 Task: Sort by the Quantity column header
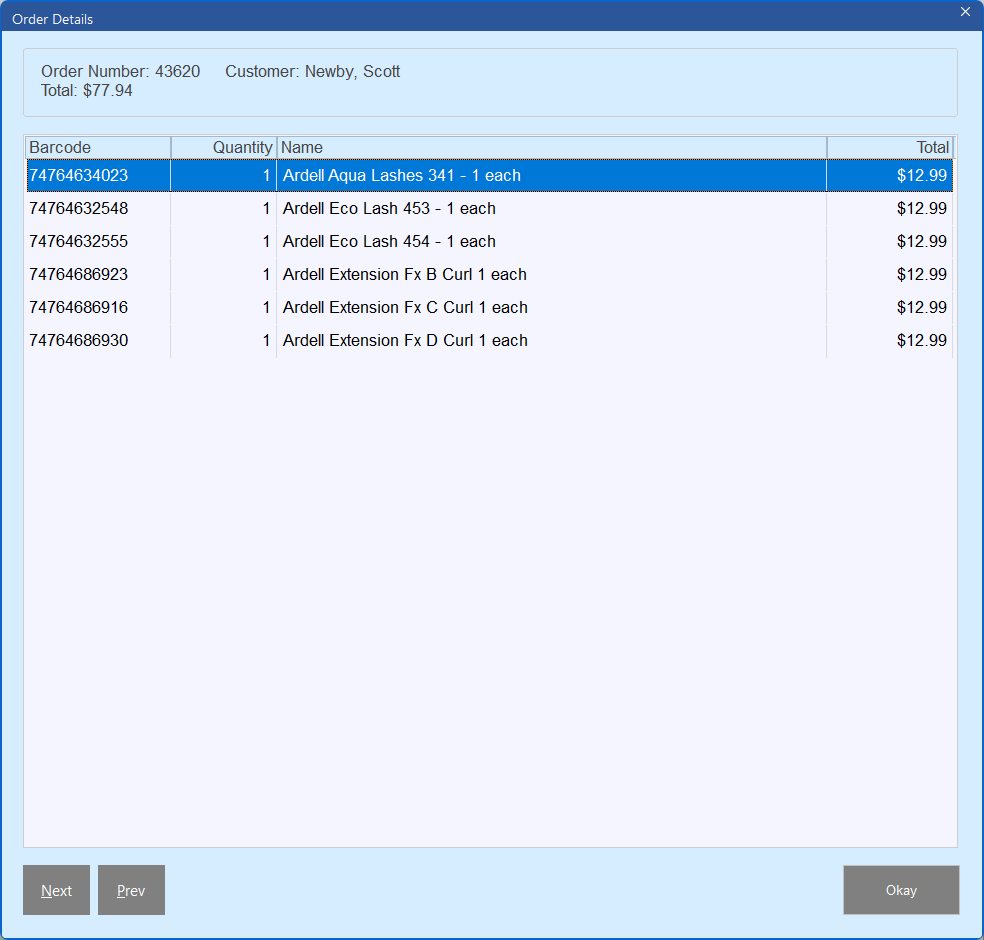(224, 147)
